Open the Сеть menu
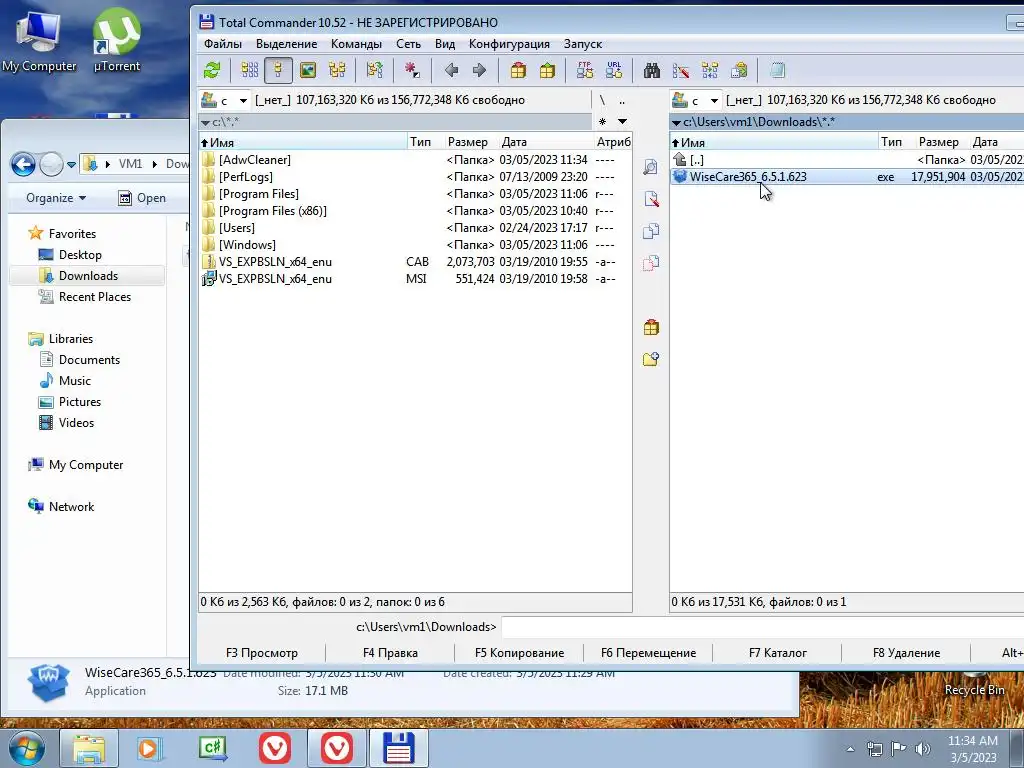Viewport: 1024px width, 768px height. point(408,44)
